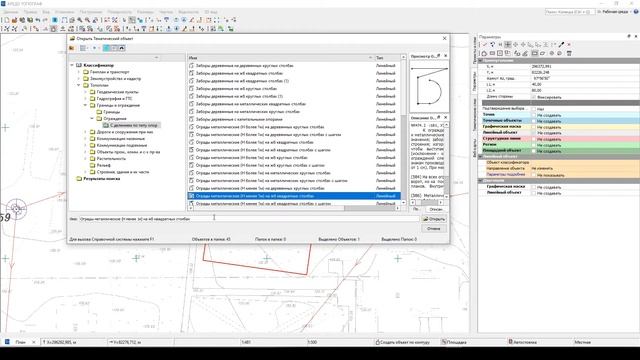Toggle the Фиксировать checkbox

pyautogui.click(x=533, y=97)
